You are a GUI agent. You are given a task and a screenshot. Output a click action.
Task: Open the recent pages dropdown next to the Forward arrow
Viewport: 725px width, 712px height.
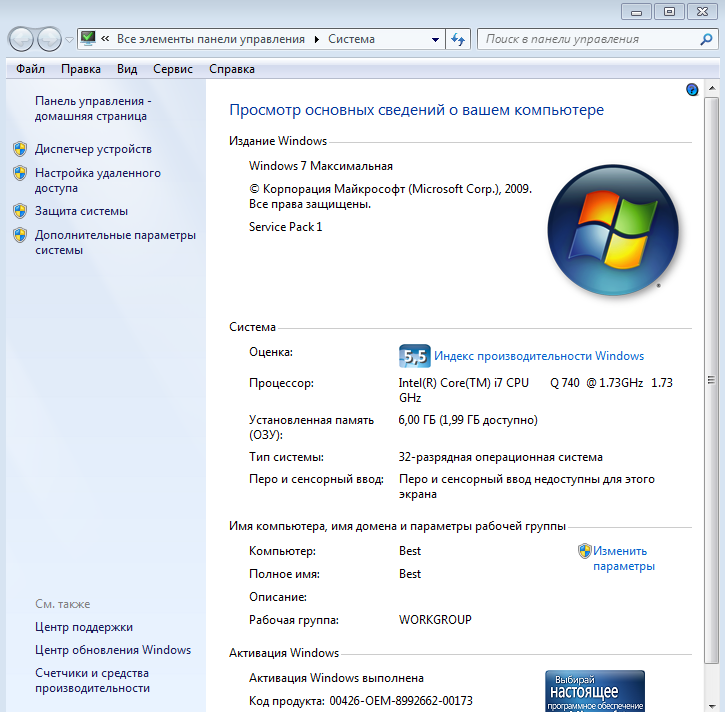tap(69, 40)
